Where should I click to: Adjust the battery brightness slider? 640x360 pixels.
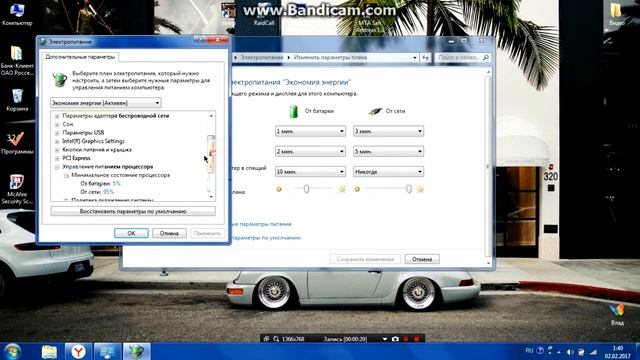point(306,189)
